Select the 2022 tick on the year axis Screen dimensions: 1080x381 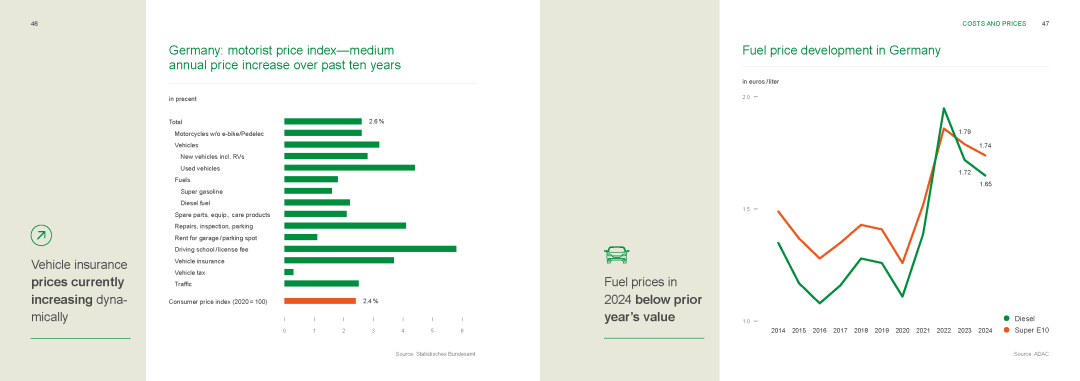tap(944, 331)
